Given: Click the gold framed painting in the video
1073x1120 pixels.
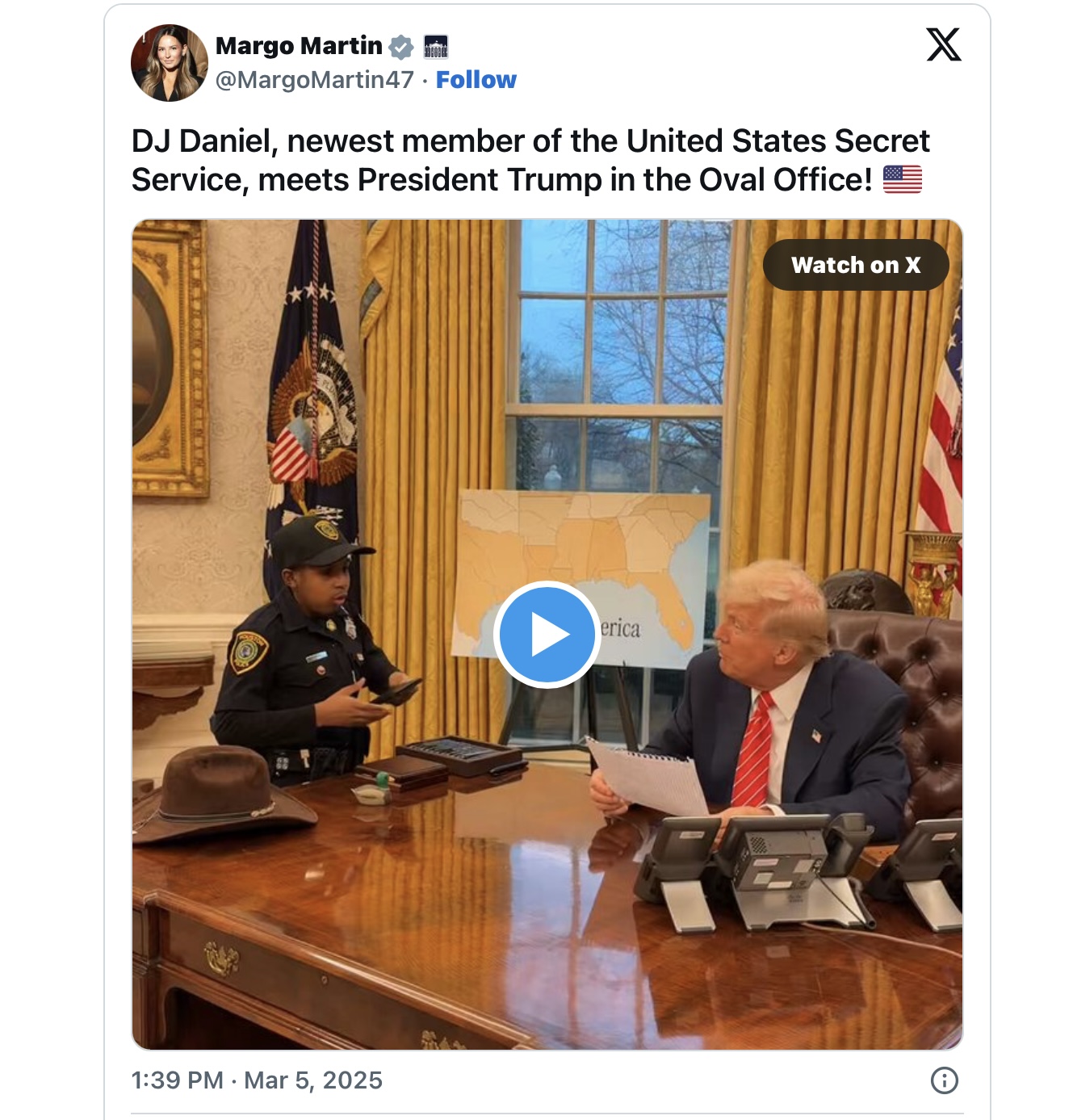Looking at the screenshot, I should pyautogui.click(x=170, y=359).
